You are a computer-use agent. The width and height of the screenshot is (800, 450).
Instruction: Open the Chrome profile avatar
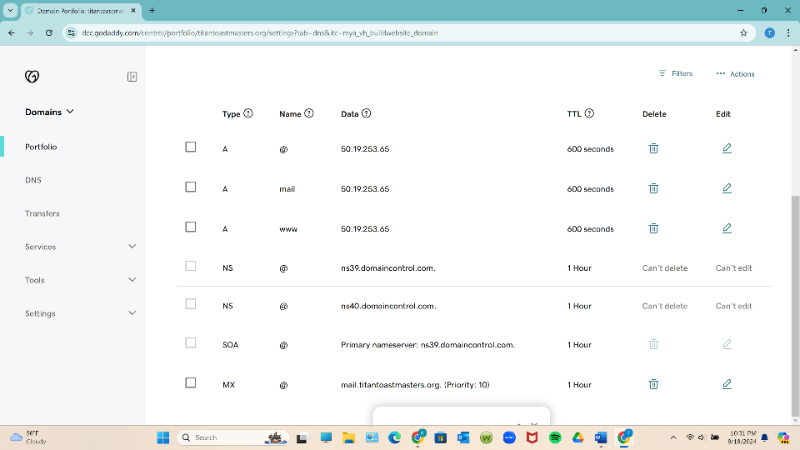(x=769, y=33)
